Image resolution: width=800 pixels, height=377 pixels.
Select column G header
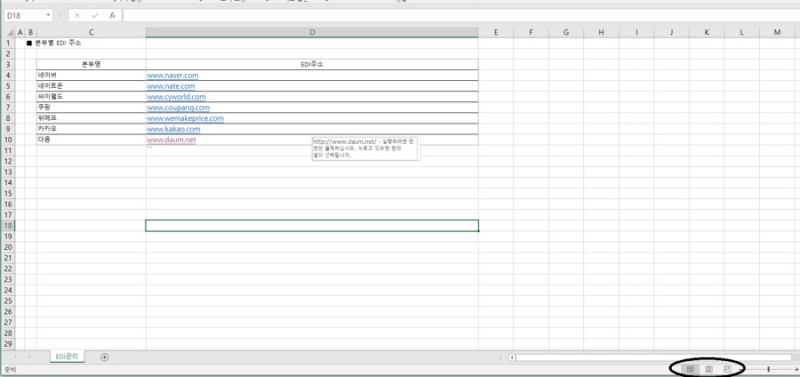tap(566, 32)
